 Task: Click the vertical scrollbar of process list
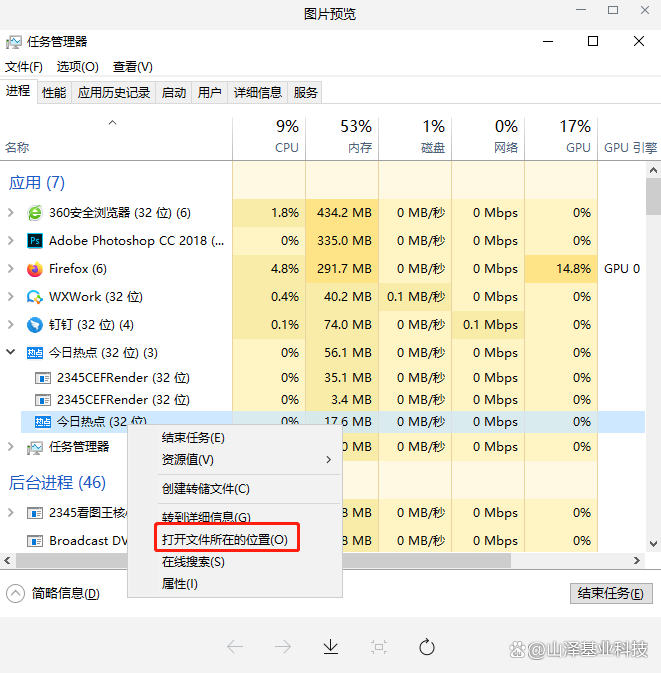click(653, 350)
